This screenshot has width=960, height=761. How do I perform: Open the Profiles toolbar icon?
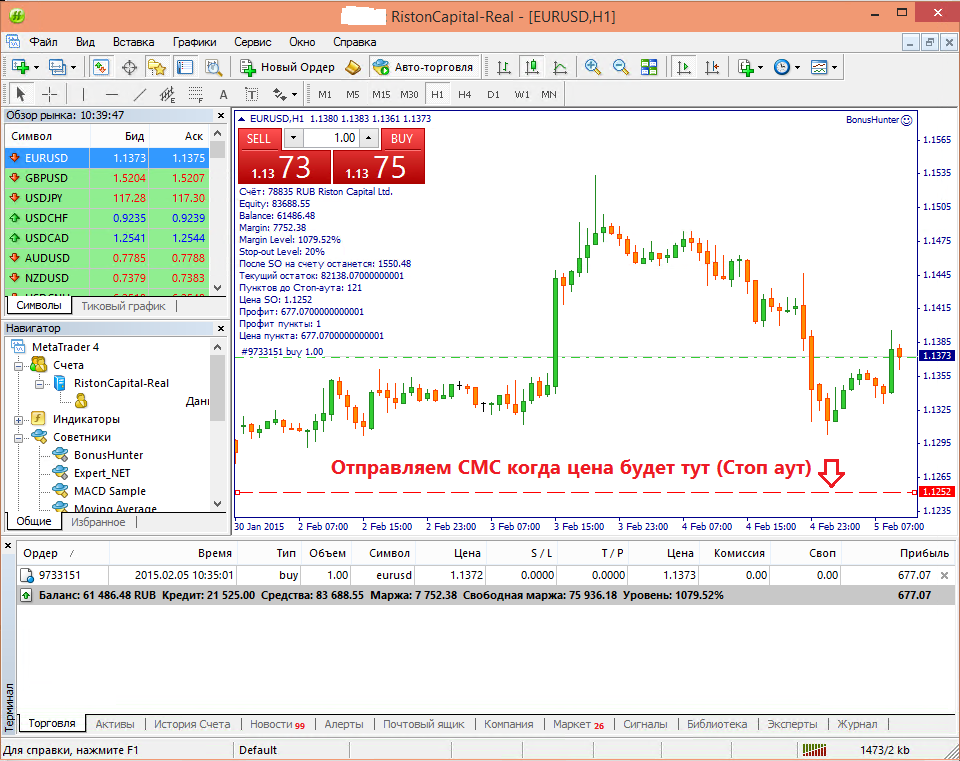coord(58,67)
